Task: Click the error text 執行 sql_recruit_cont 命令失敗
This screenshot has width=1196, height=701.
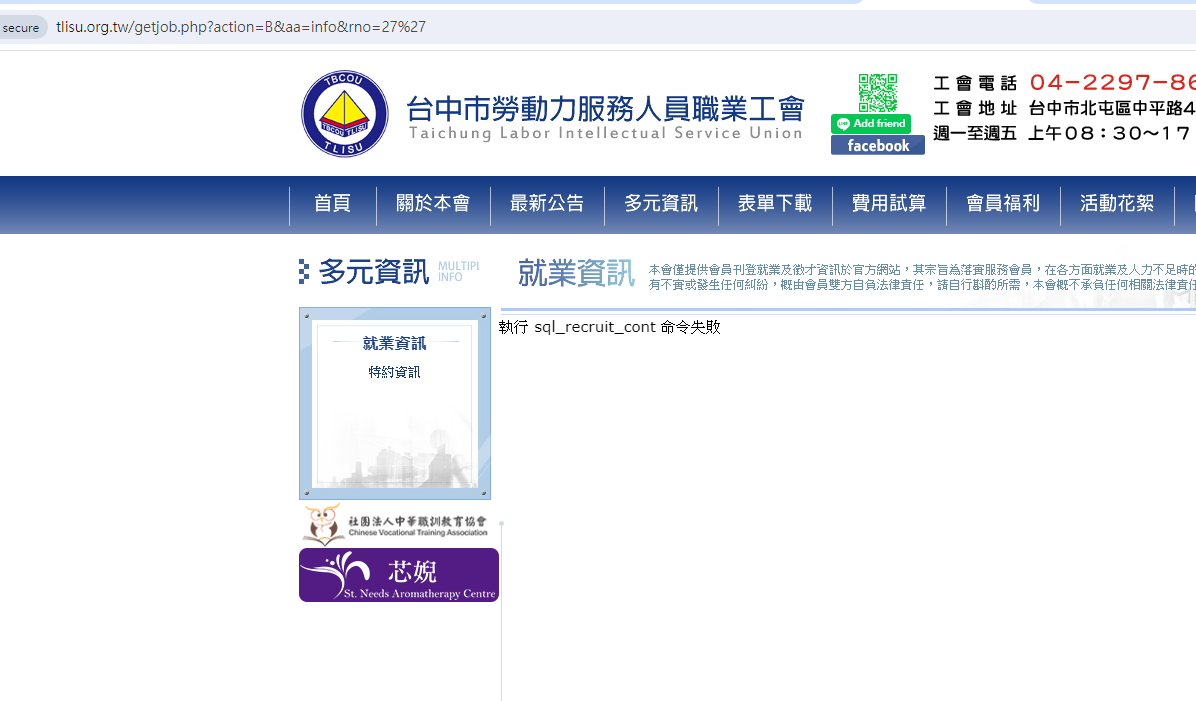Action: (x=609, y=327)
